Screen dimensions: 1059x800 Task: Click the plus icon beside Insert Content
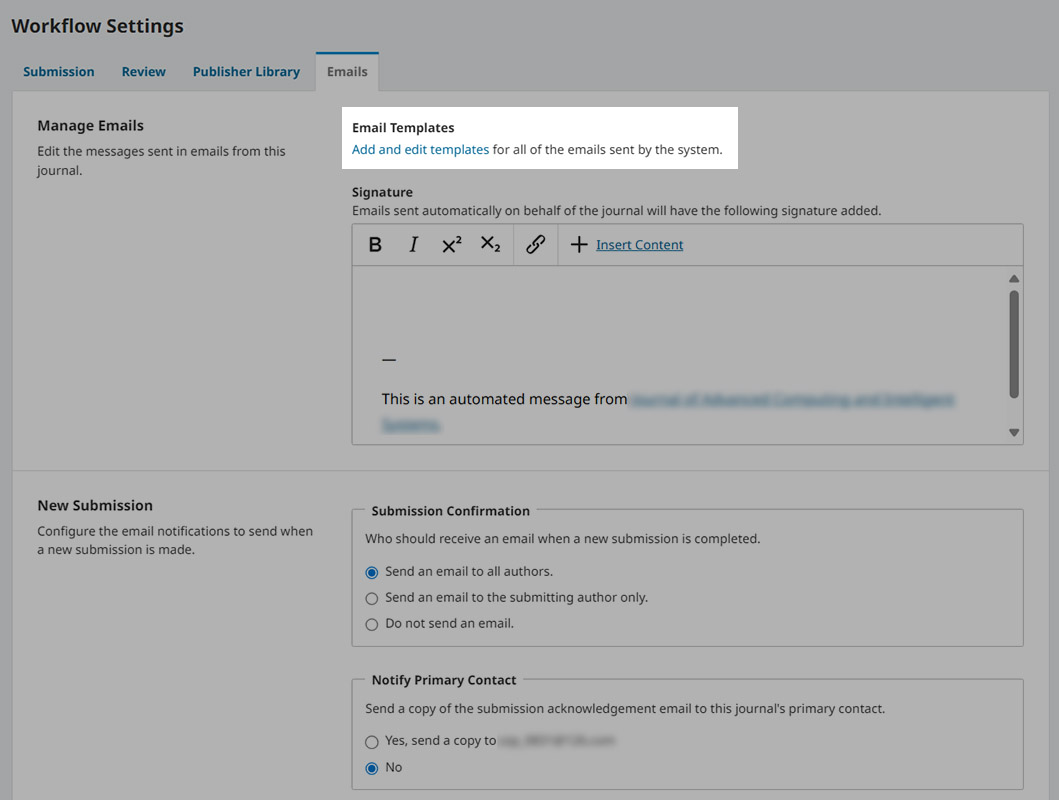pos(579,244)
